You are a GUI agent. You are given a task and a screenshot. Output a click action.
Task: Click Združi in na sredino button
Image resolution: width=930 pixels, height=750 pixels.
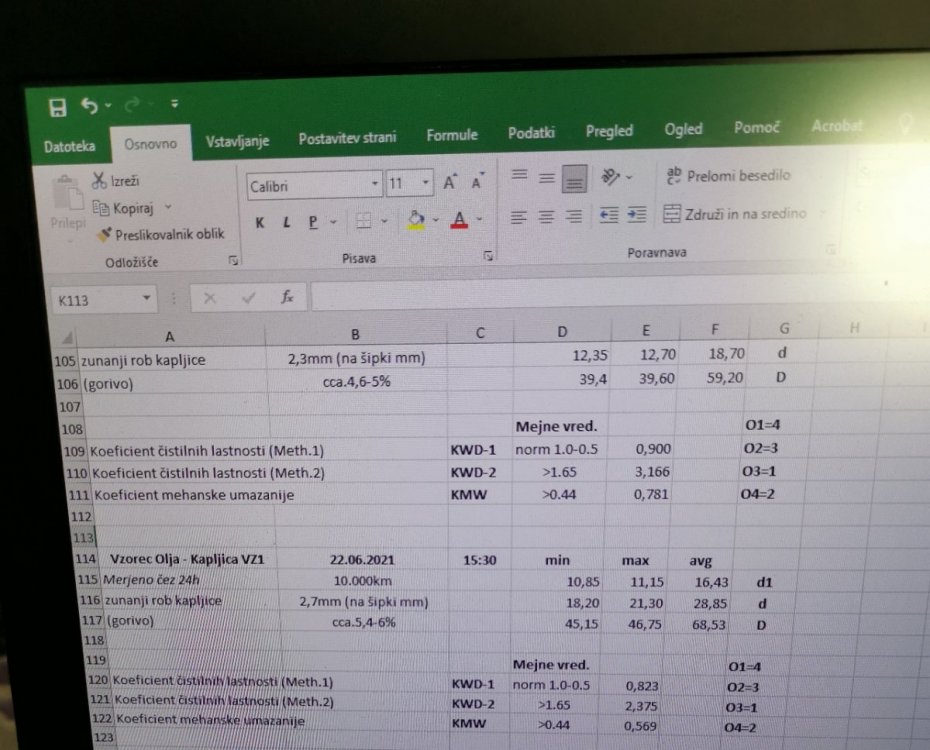pos(735,214)
